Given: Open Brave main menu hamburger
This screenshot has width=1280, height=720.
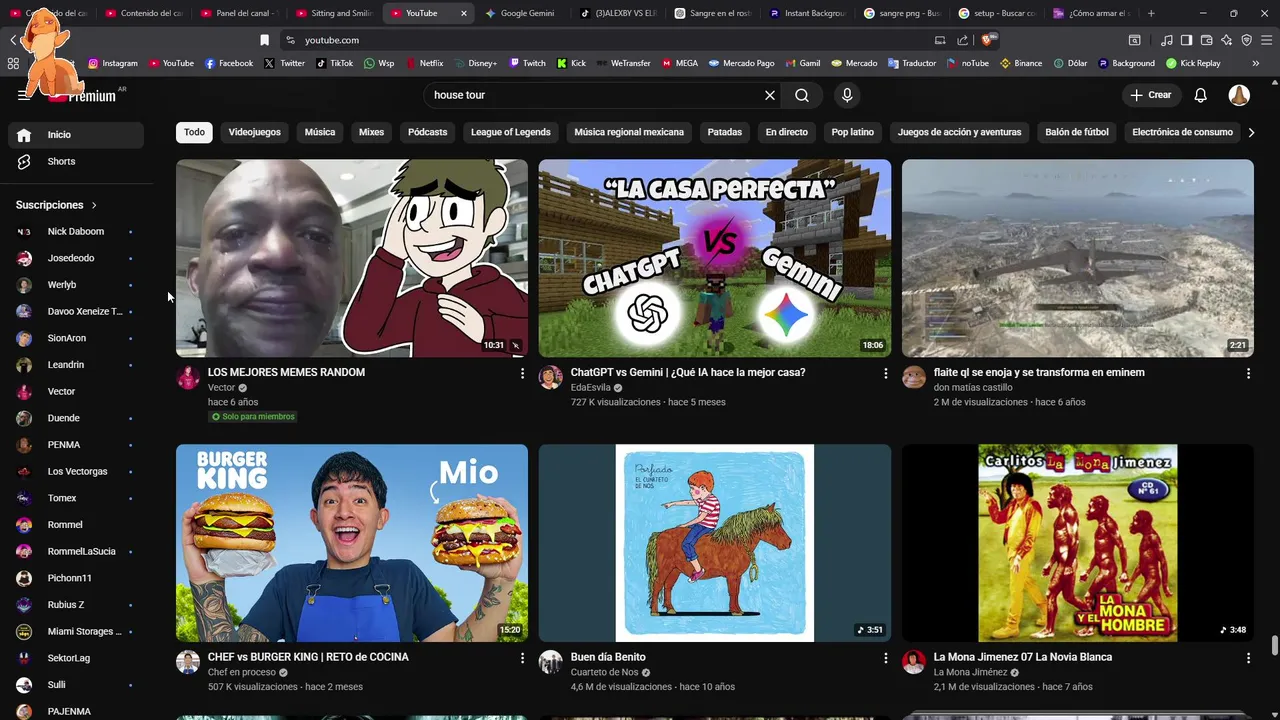Looking at the screenshot, I should click(1267, 40).
